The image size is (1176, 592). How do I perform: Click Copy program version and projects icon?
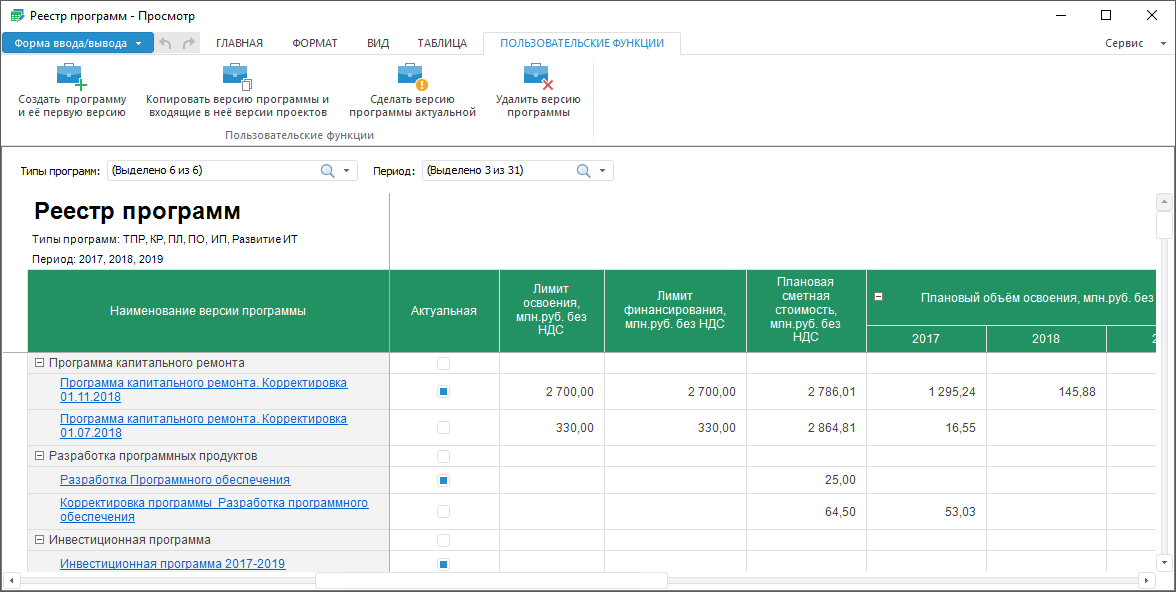pyautogui.click(x=237, y=76)
